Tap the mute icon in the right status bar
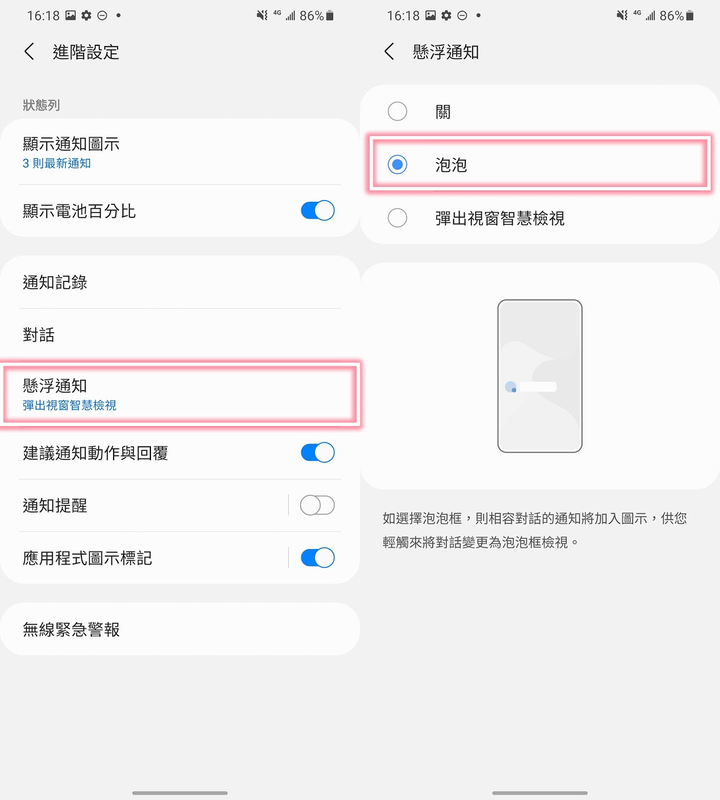Screen dimensions: 720x800 (x=259, y=14)
